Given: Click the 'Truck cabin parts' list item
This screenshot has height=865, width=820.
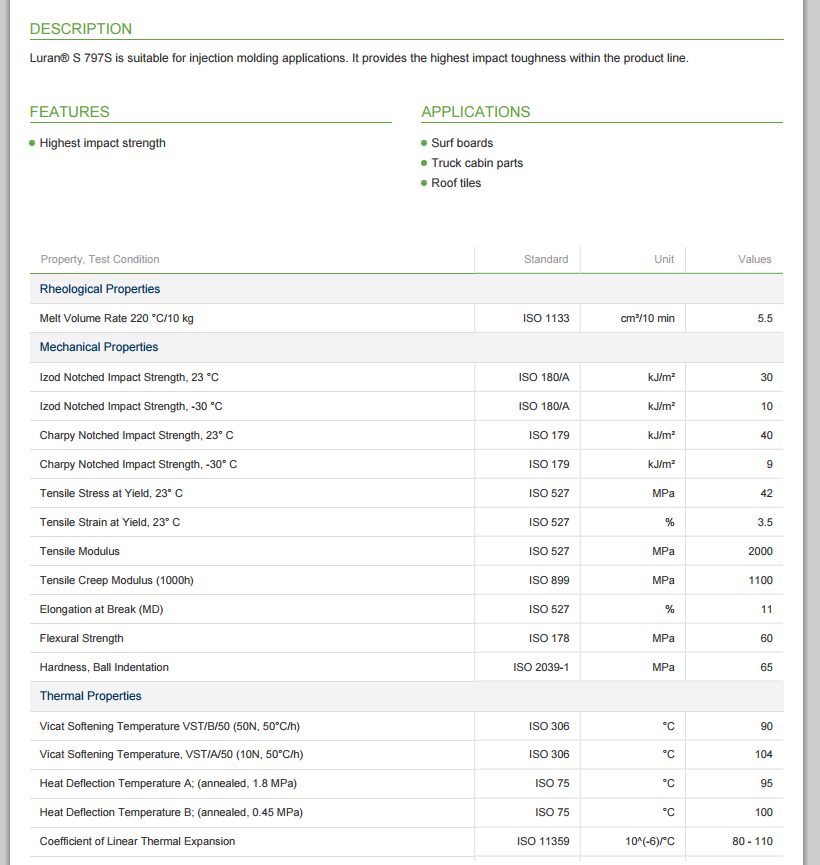Looking at the screenshot, I should click(x=477, y=163).
